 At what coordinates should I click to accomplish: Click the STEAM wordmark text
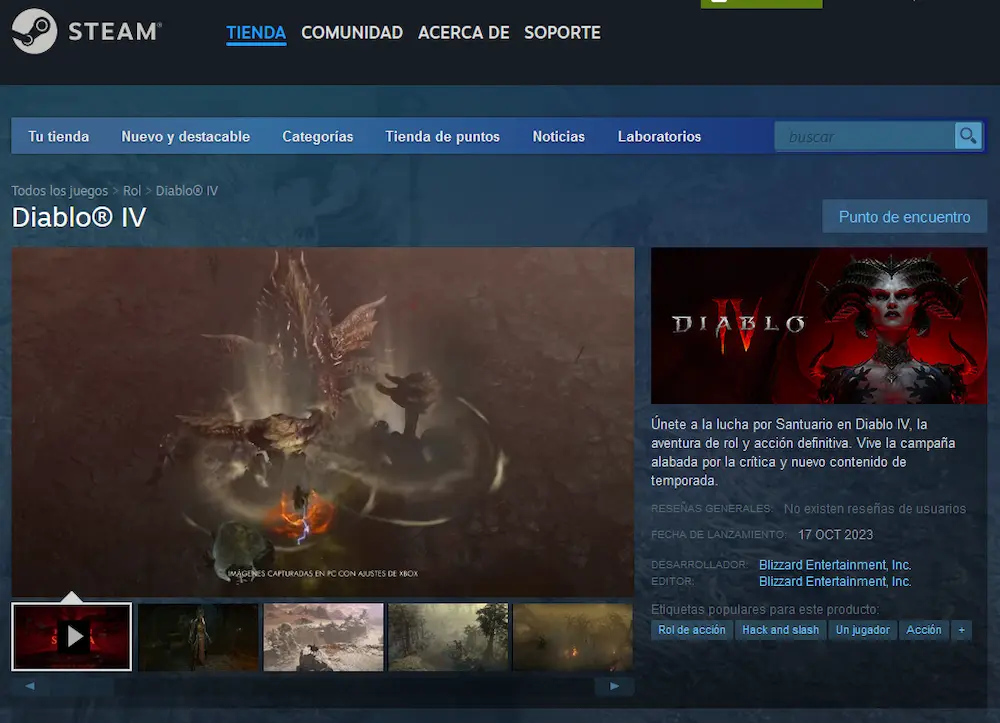click(115, 32)
